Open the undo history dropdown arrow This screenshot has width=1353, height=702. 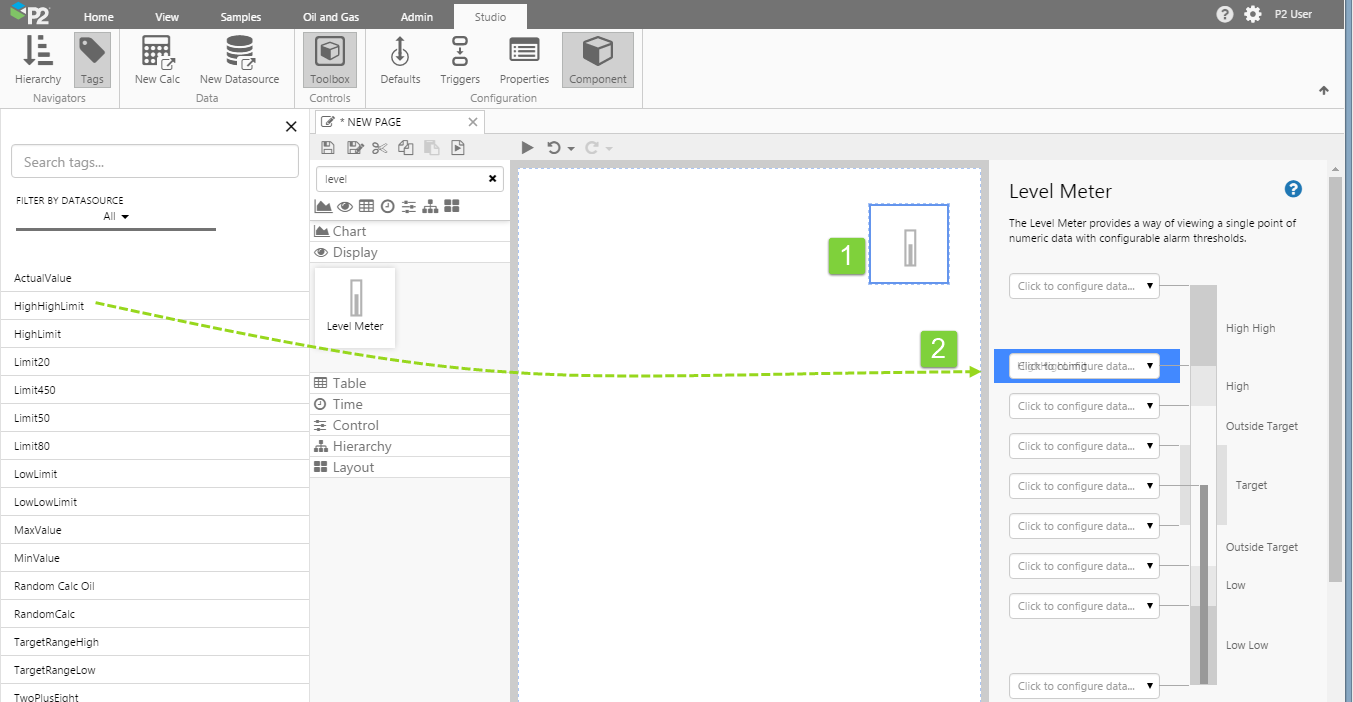pos(571,149)
